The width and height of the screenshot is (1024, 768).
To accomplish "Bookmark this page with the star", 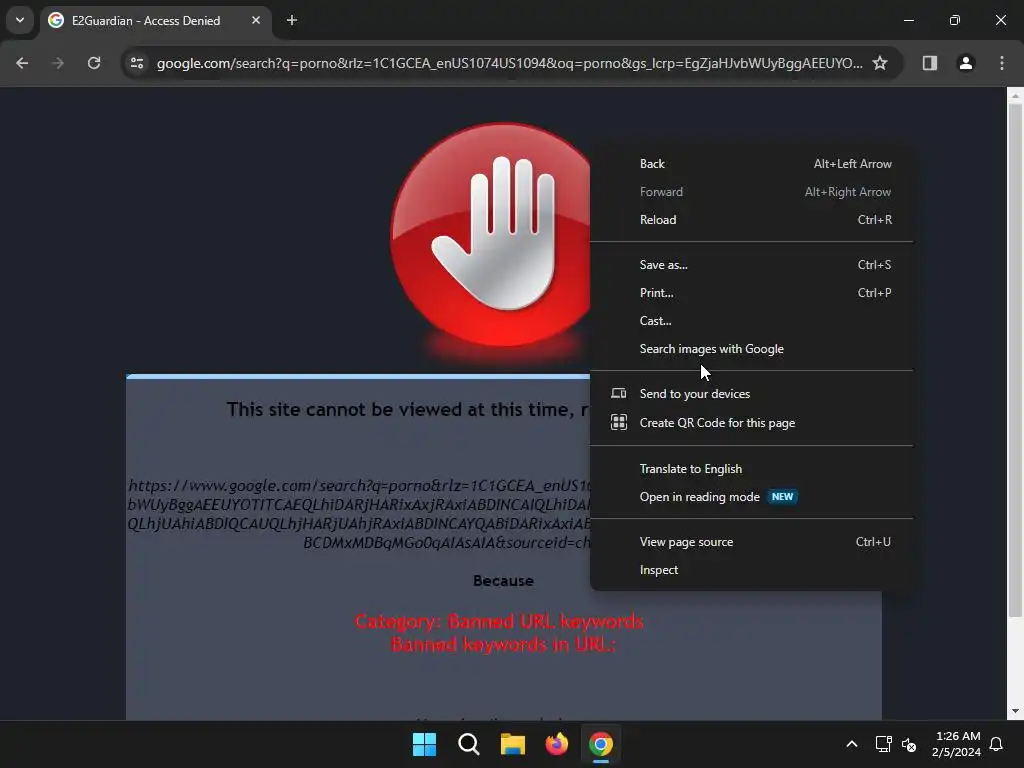I will (880, 63).
